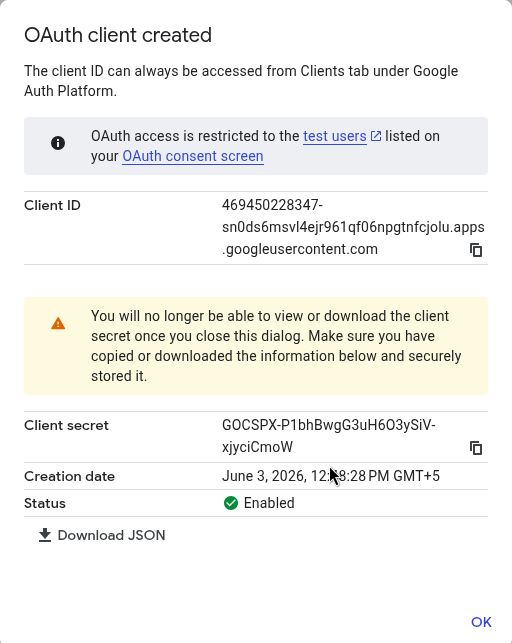The image size is (512, 643).
Task: Click the Client ID value text
Action: (x=353, y=227)
